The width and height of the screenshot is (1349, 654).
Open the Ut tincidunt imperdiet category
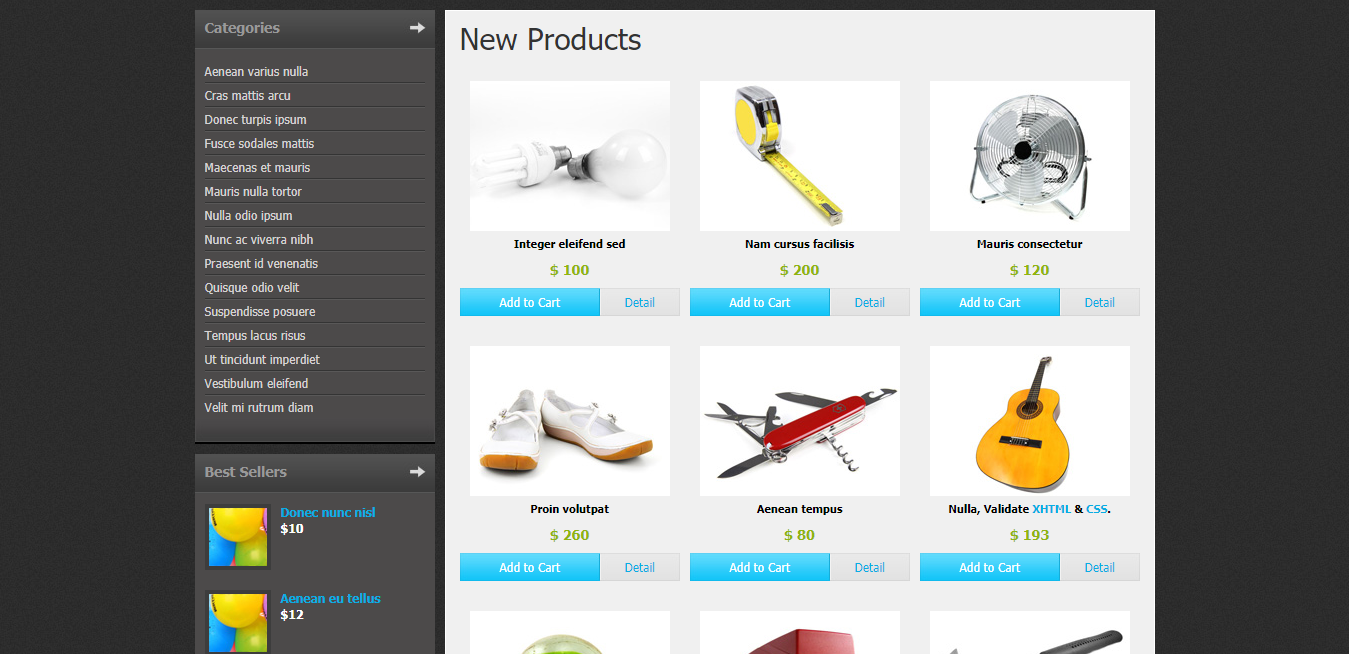pos(262,360)
